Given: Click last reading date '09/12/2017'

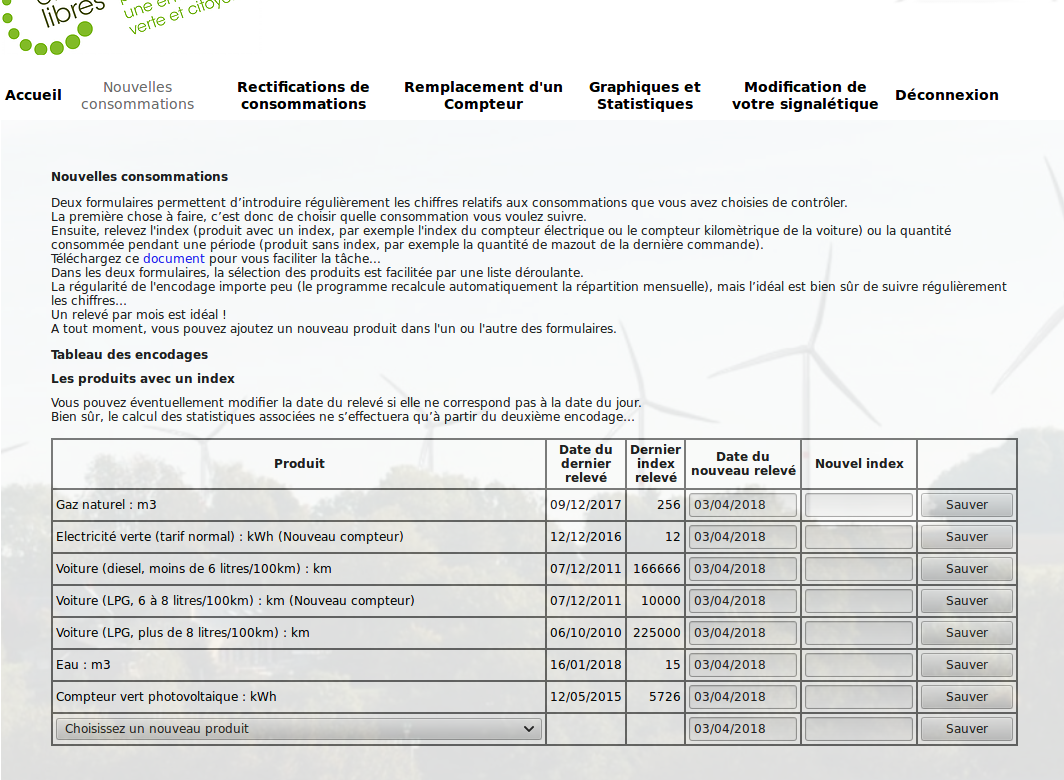Looking at the screenshot, I should click(x=586, y=505).
